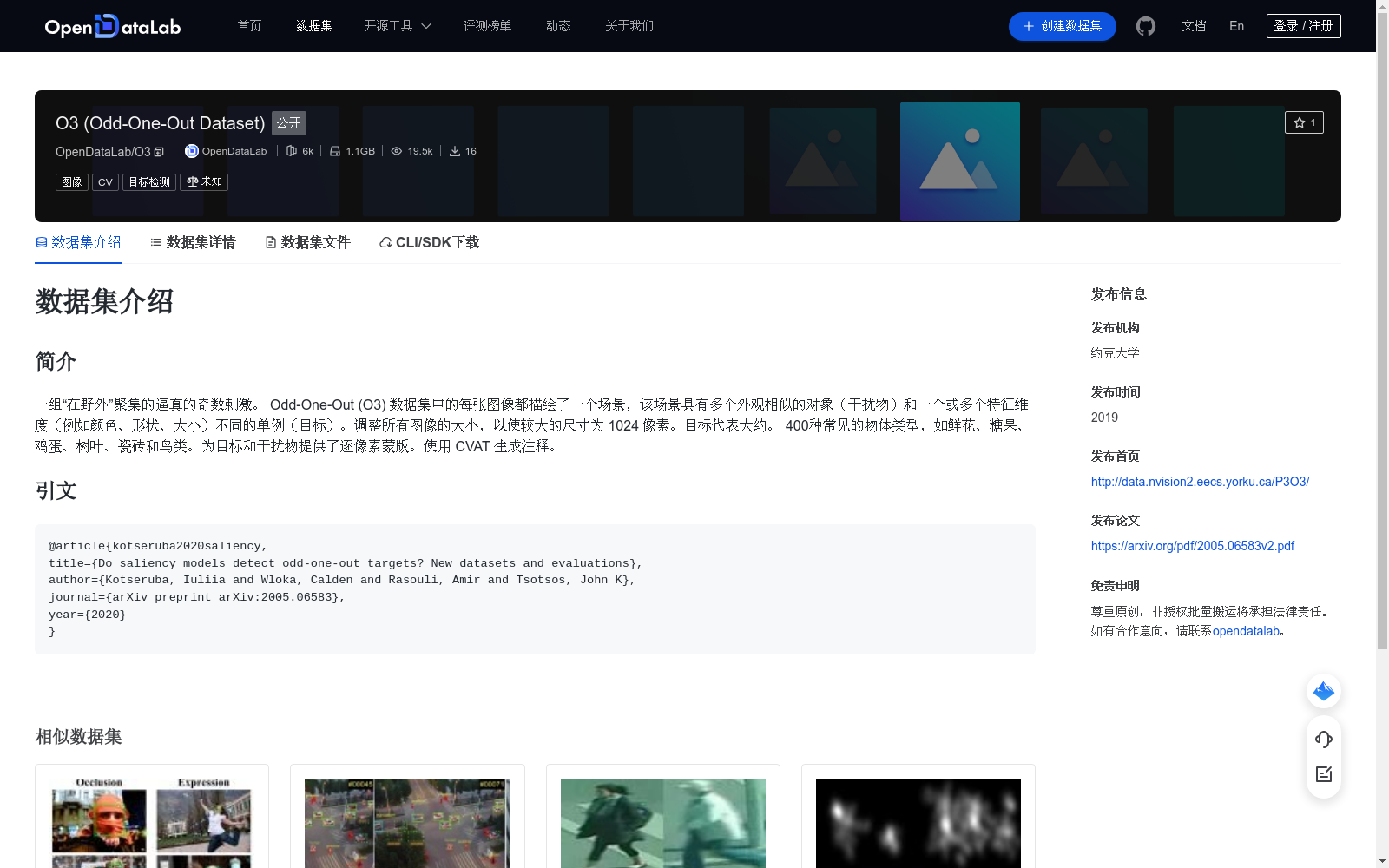Image resolution: width=1389 pixels, height=868 pixels.
Task: Open 关于我们 navigation item
Action: pyautogui.click(x=629, y=26)
